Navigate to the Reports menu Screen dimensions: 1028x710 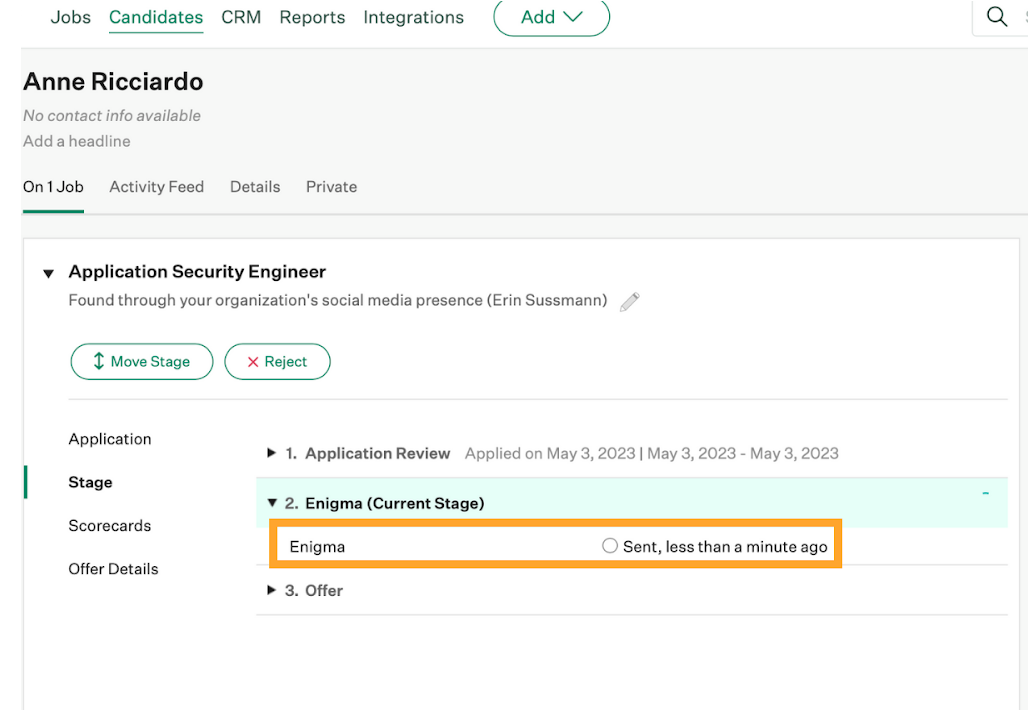click(x=312, y=17)
